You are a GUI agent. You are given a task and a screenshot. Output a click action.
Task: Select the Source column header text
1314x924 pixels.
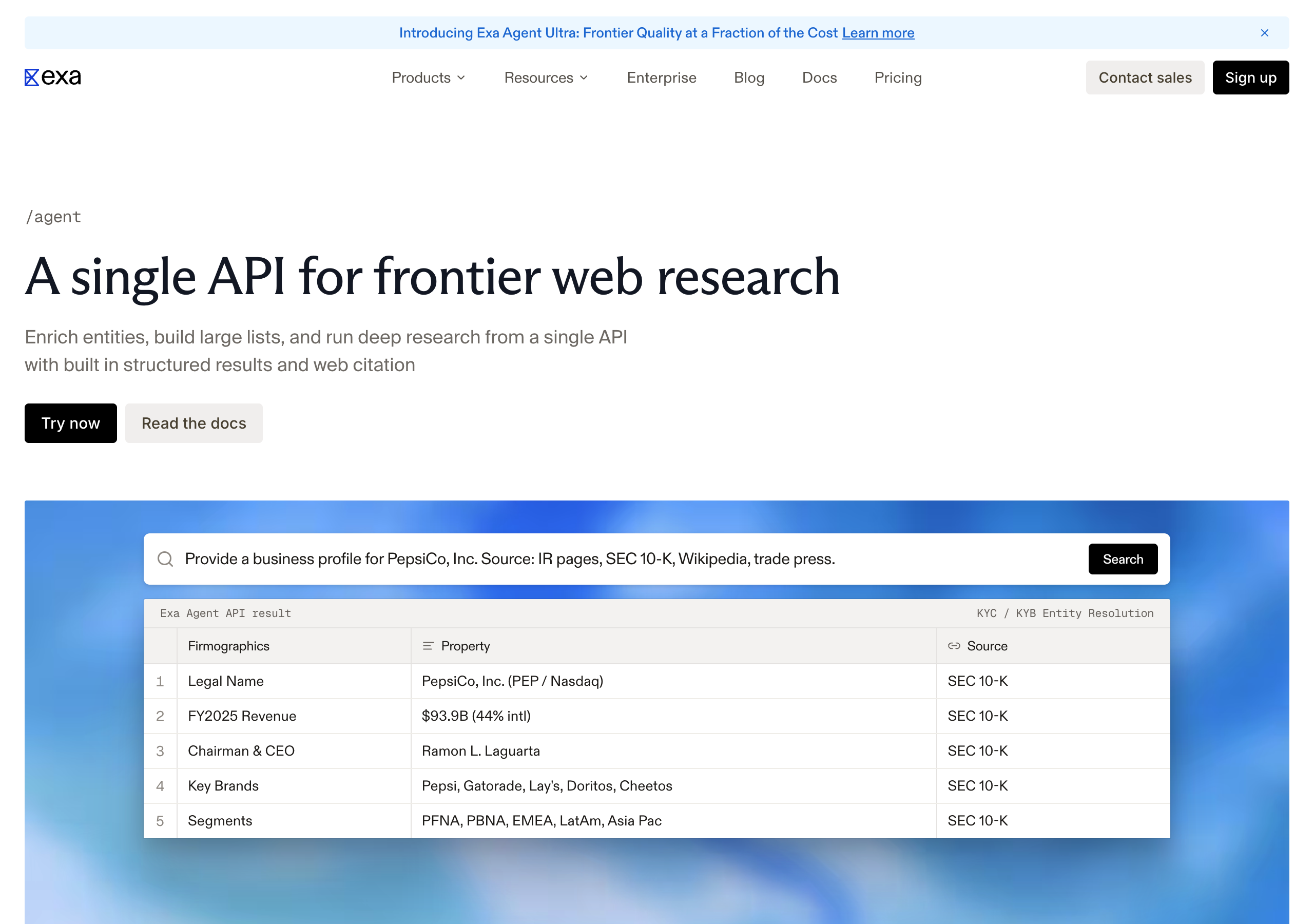coord(987,646)
